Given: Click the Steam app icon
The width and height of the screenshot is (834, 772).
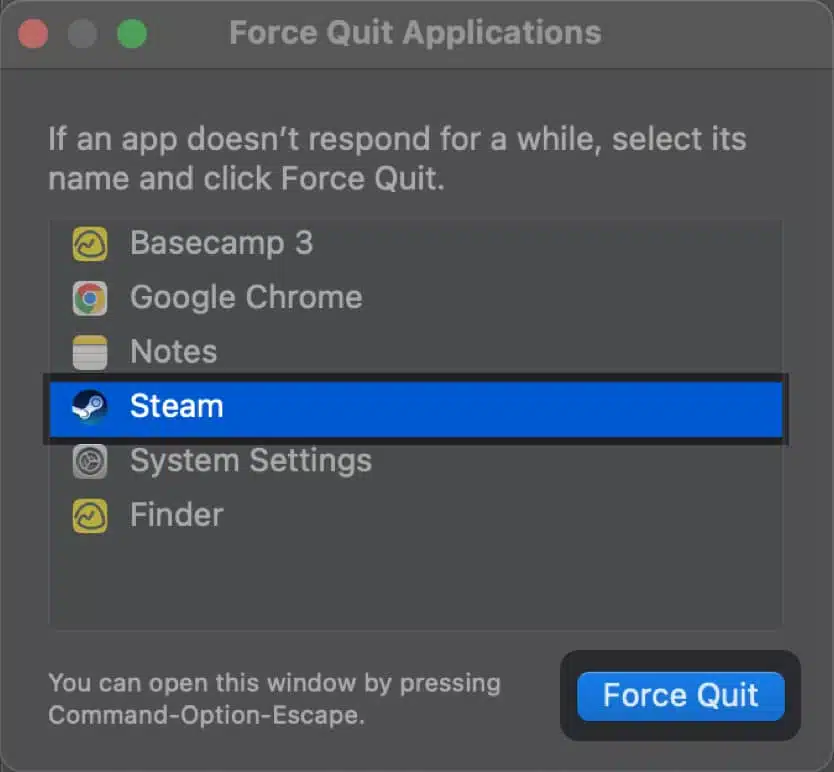Looking at the screenshot, I should click(89, 406).
